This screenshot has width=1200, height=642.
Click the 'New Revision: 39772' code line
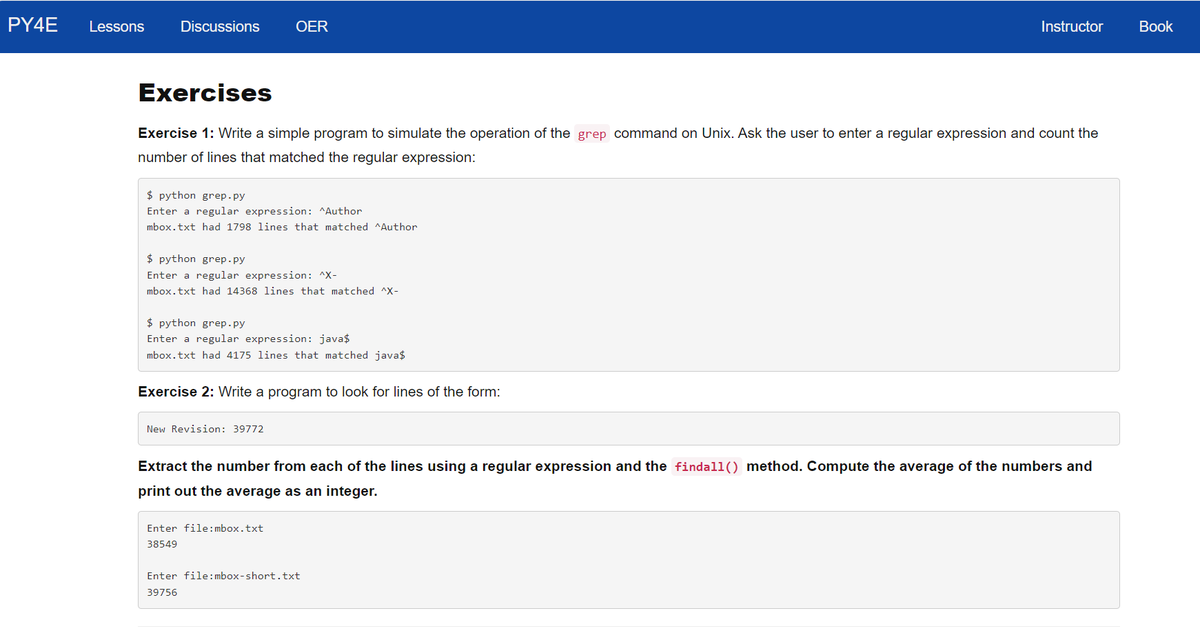click(x=205, y=429)
